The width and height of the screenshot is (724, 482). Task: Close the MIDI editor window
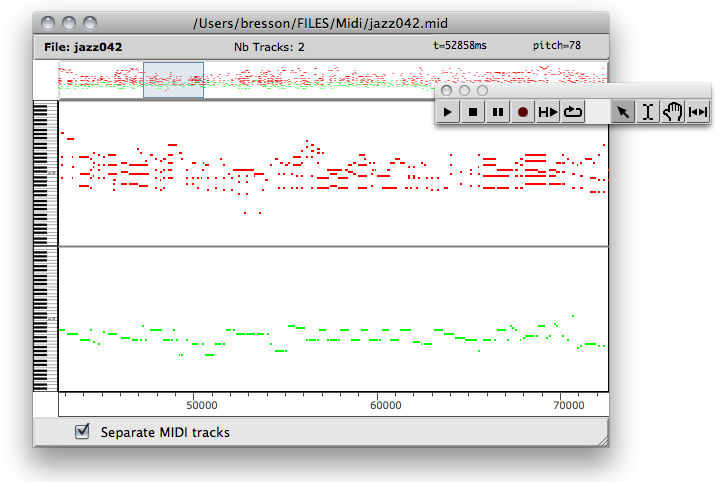48,23
